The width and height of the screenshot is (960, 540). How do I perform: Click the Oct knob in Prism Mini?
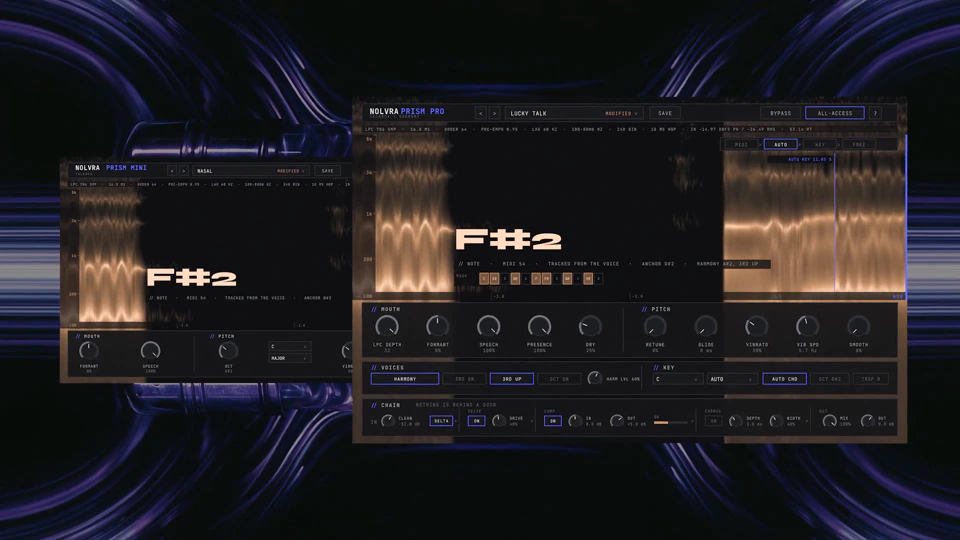click(x=228, y=350)
